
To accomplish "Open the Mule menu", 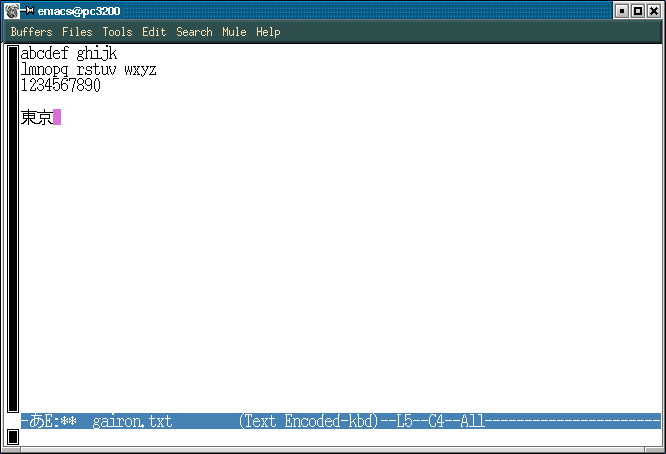I will point(234,32).
